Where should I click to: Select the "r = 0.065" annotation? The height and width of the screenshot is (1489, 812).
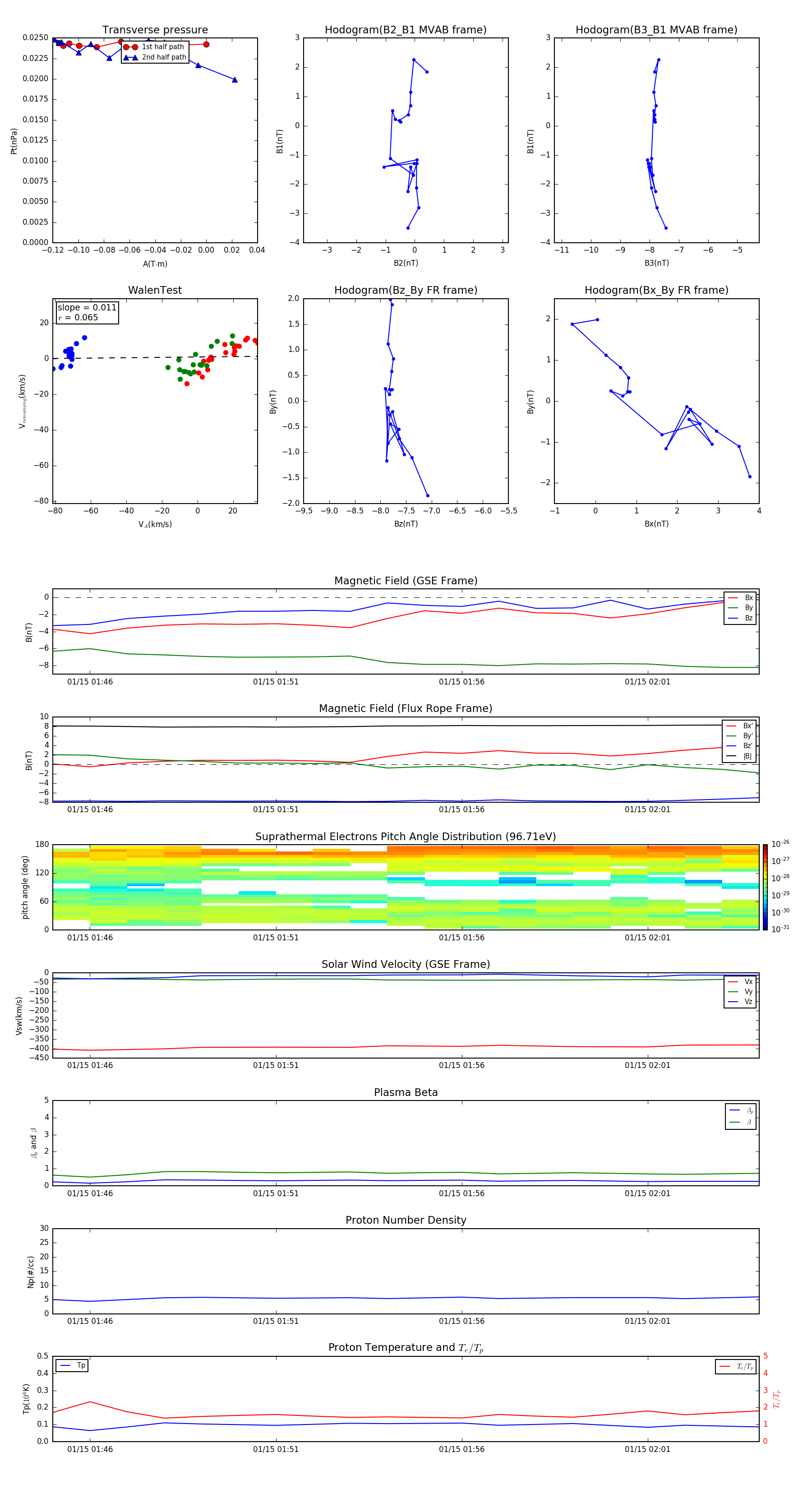[78, 317]
